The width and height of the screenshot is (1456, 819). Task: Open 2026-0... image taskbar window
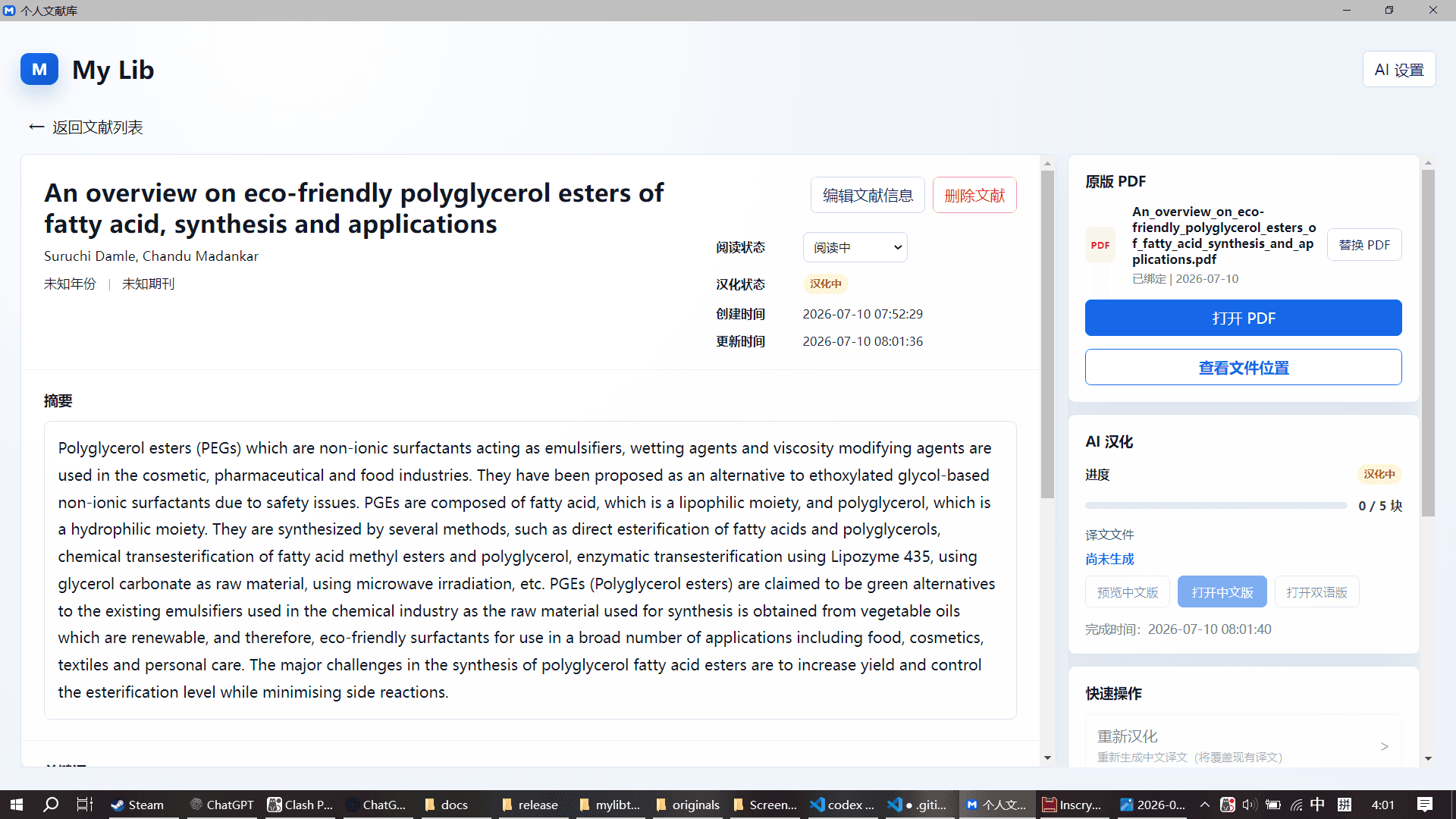click(x=1153, y=805)
